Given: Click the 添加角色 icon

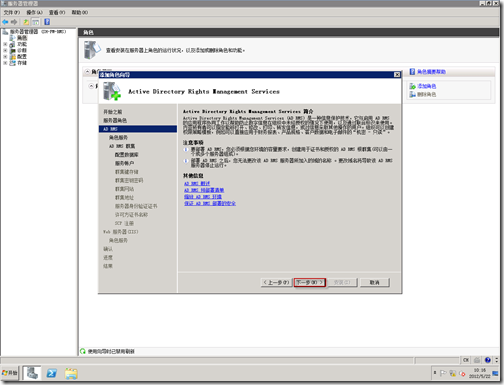Looking at the screenshot, I should click(x=412, y=86).
